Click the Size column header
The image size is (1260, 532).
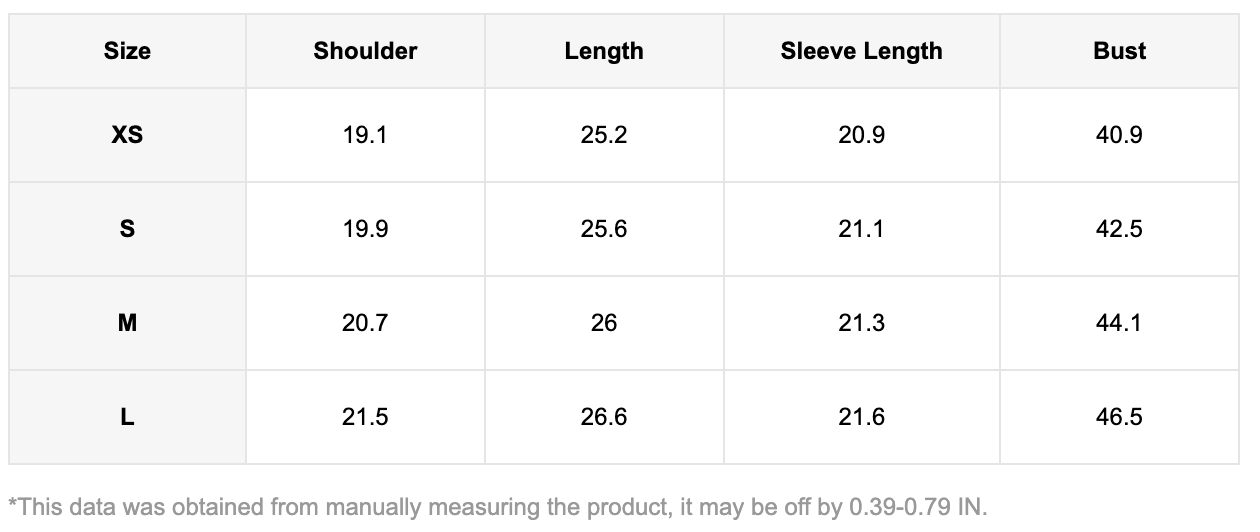pyautogui.click(x=127, y=51)
